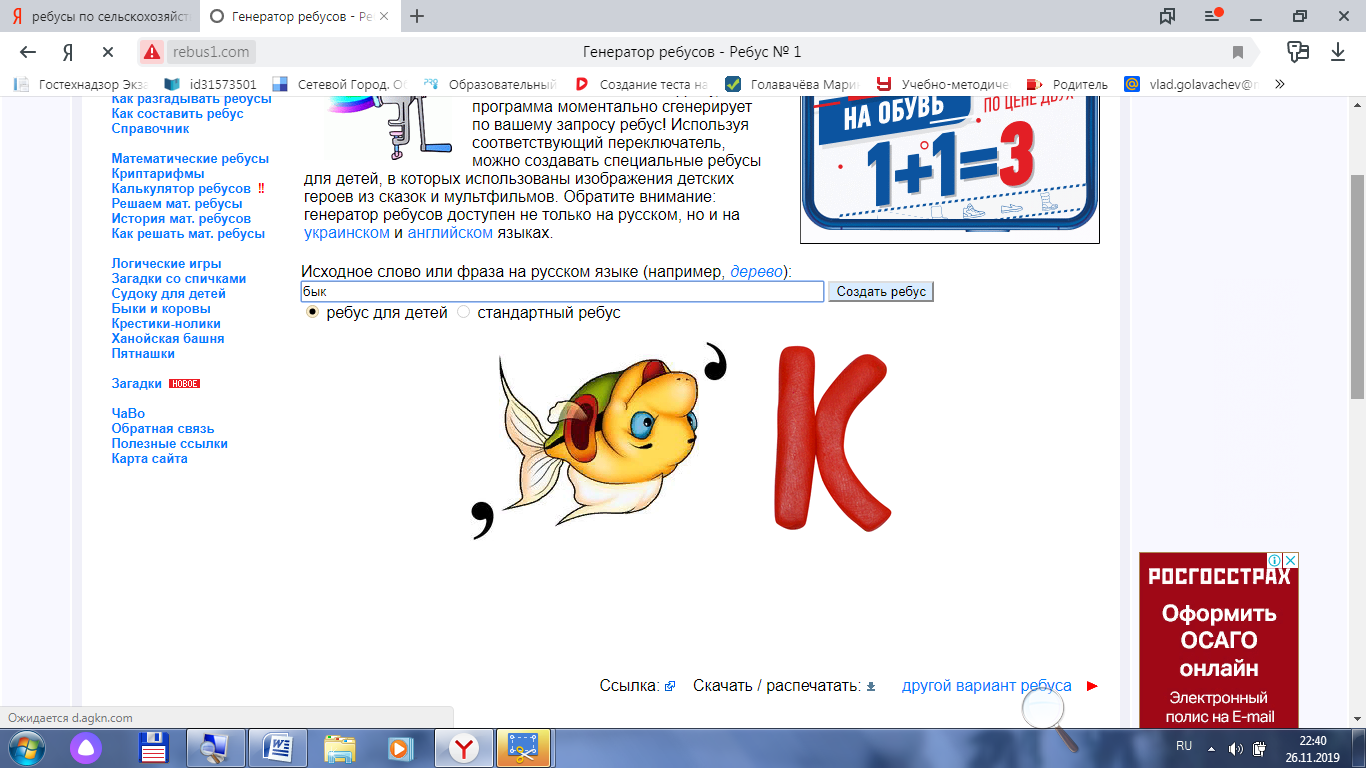The image size is (1366, 768).
Task: Open the 'ЧаВо' FAQ link
Action: pyautogui.click(x=128, y=414)
